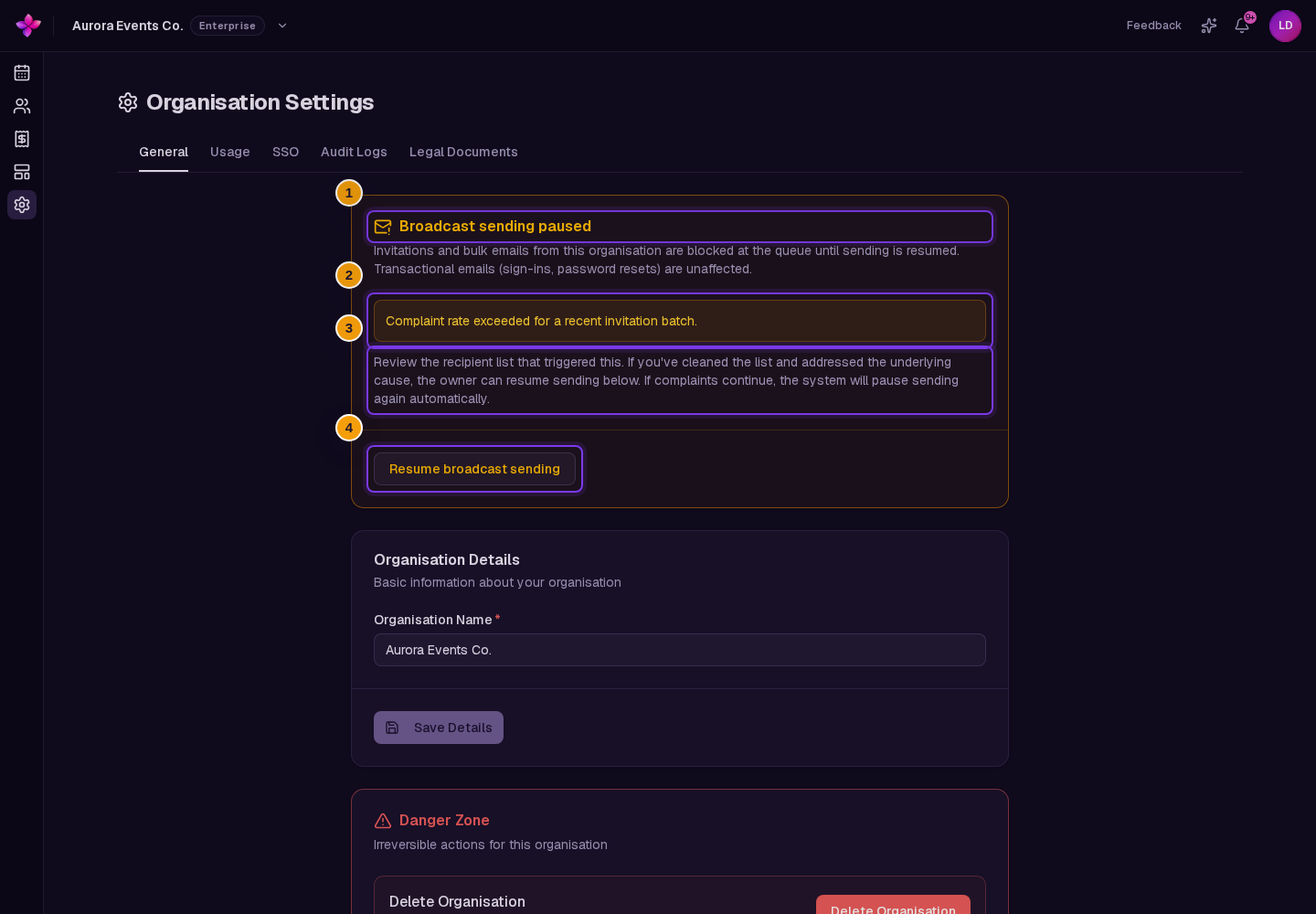
Task: Click the flower logo in top-left corner
Action: tap(28, 26)
